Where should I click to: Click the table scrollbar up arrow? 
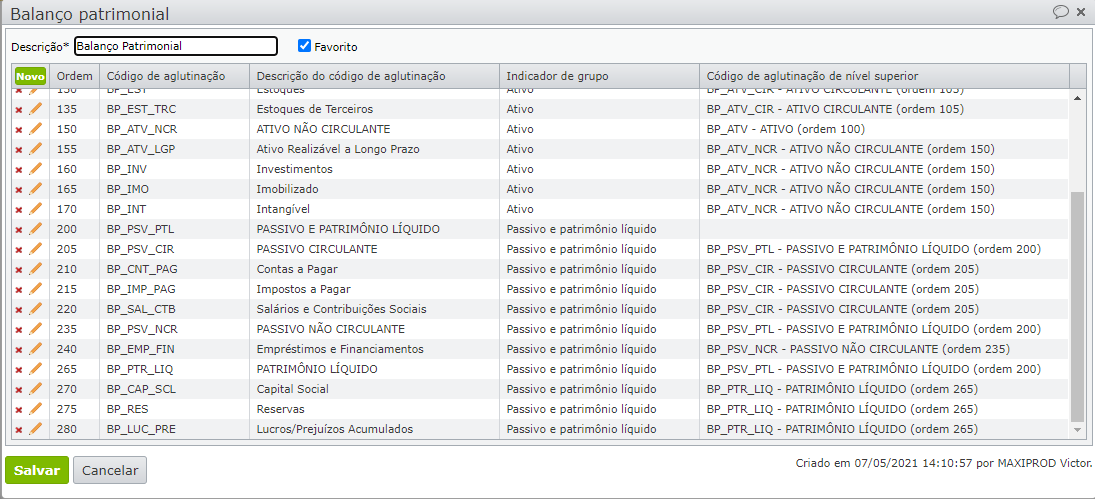tap(1078, 97)
